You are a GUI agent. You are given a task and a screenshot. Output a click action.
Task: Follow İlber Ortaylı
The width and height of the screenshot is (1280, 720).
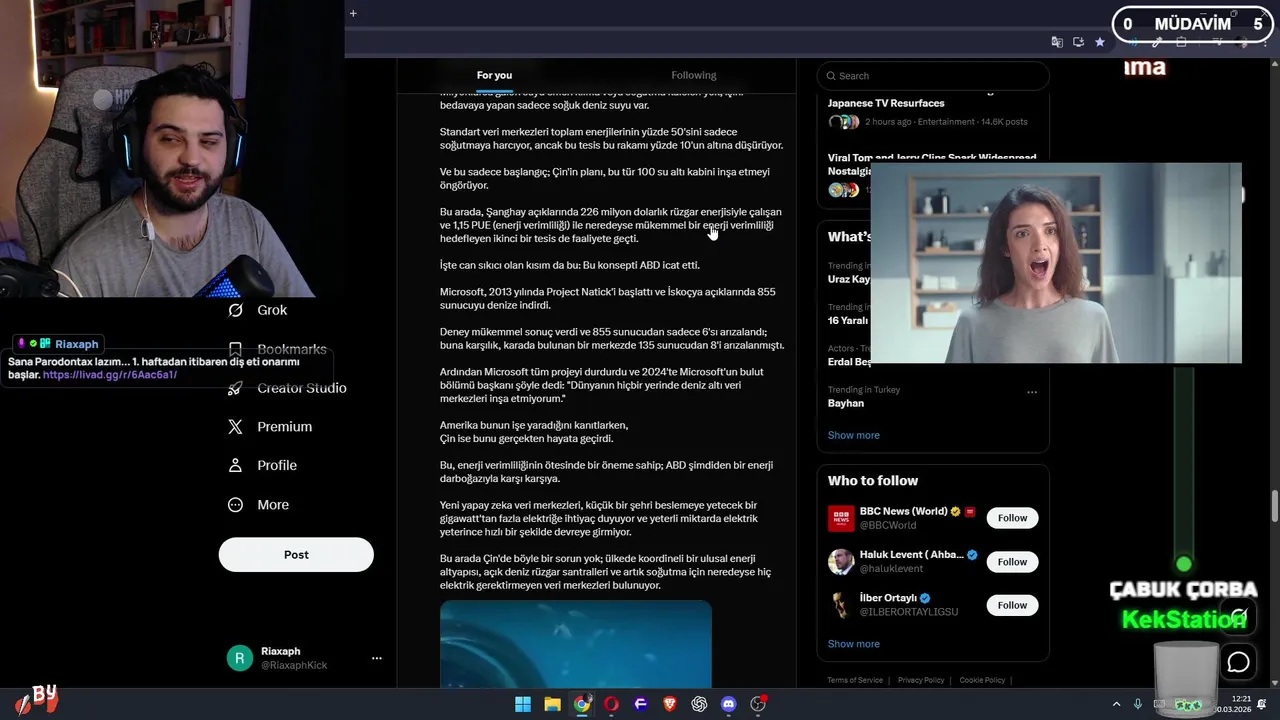1012,605
